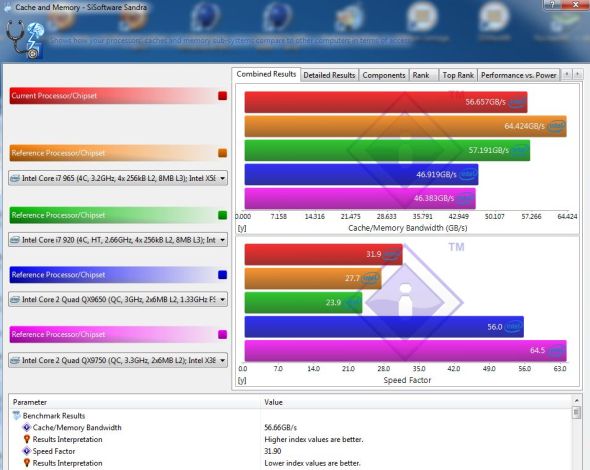The height and width of the screenshot is (470, 590).
Task: Close the Cache and Memory window
Action: coord(575,4)
